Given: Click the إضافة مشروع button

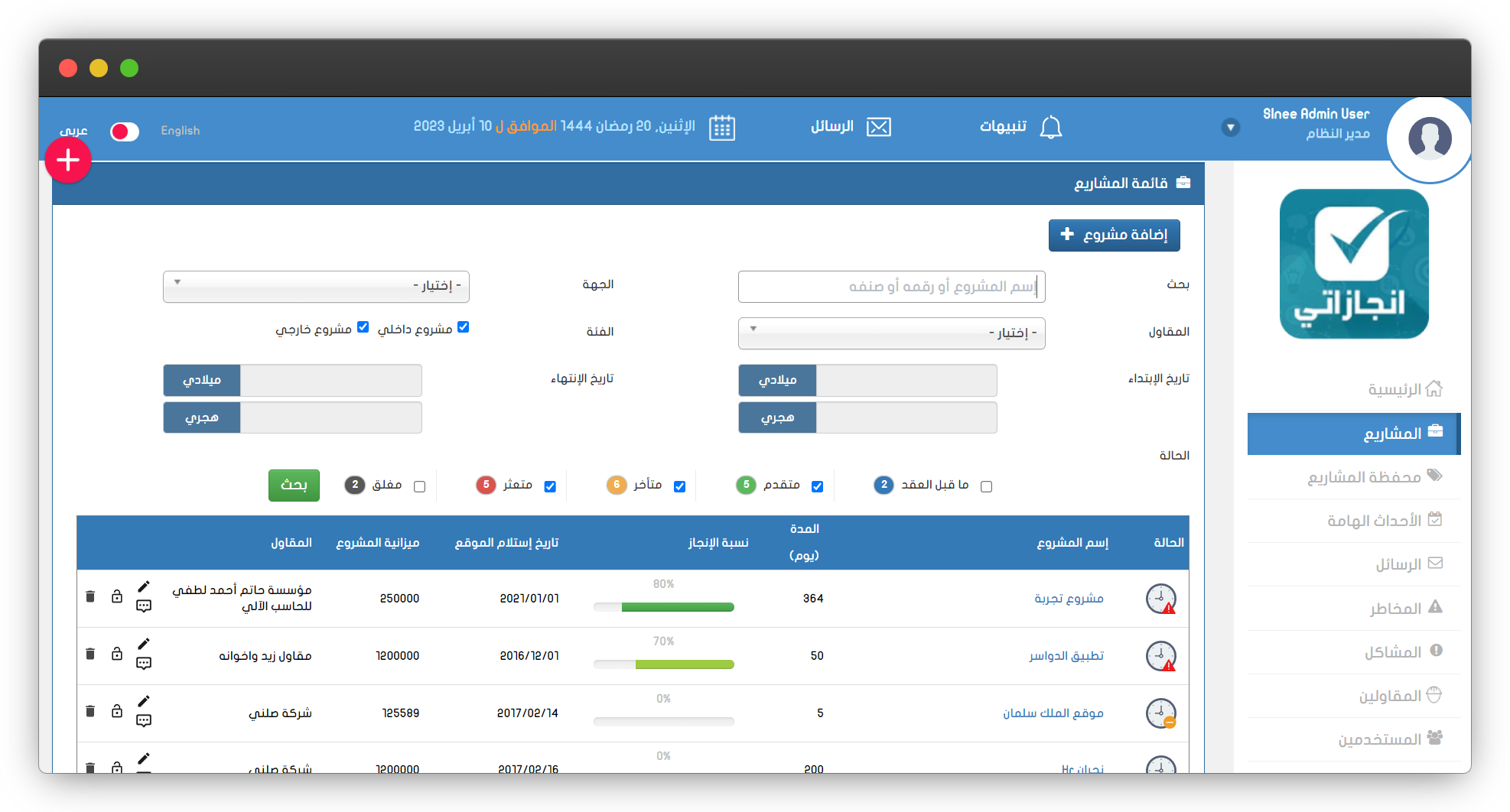Looking at the screenshot, I should point(1114,235).
